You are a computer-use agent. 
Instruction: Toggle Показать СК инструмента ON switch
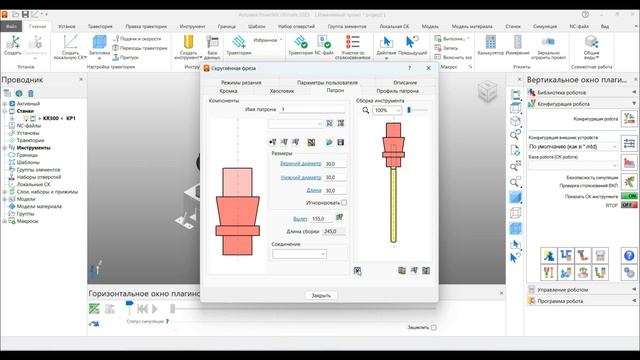[629, 196]
